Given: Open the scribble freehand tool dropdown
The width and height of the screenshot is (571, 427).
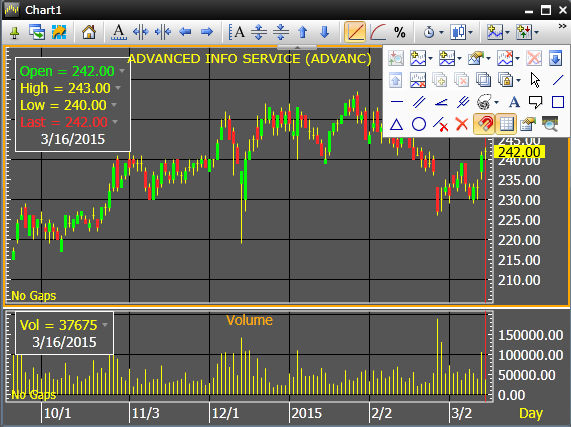Looking at the screenshot, I should pos(496,102).
